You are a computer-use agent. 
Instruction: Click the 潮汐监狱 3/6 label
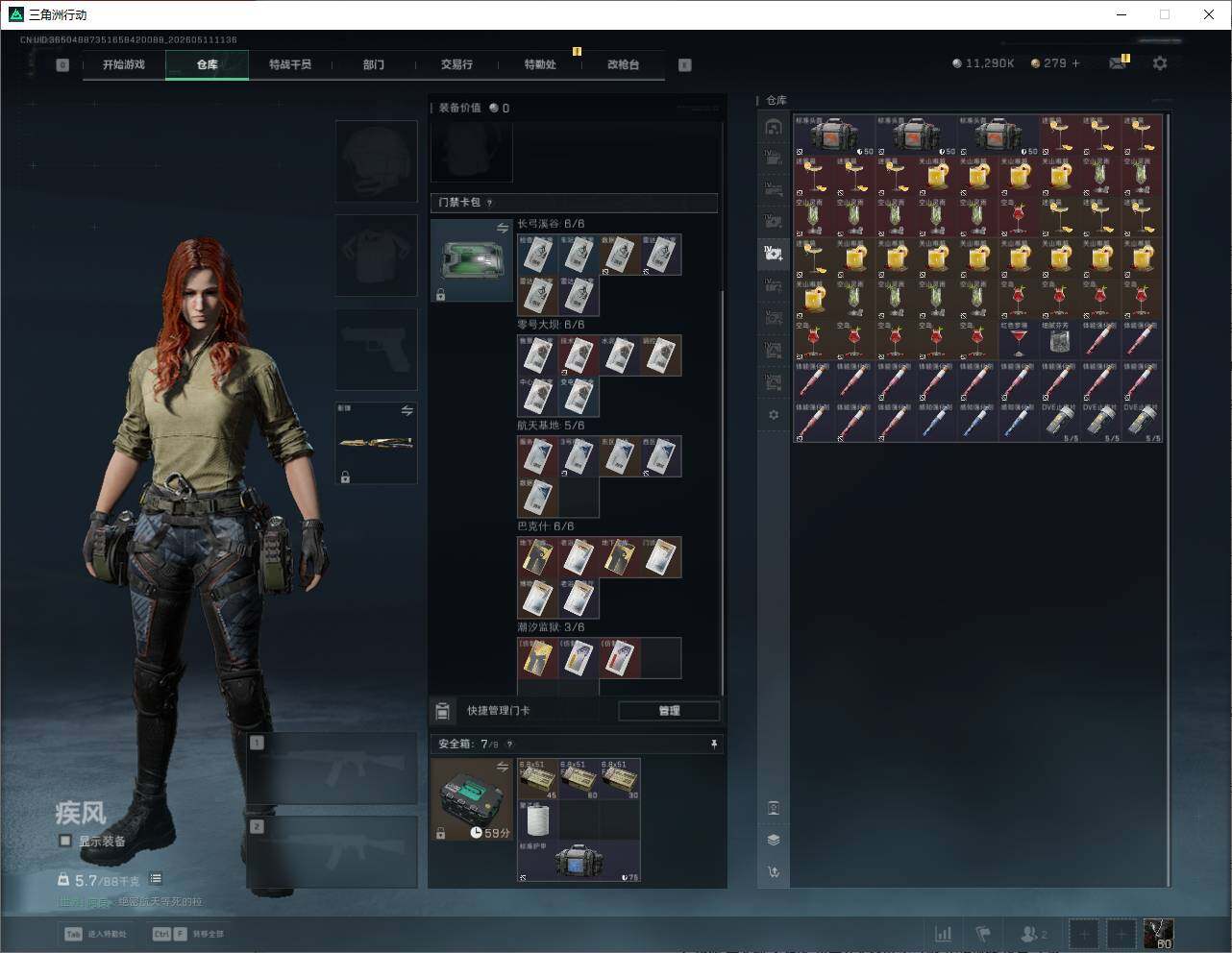(551, 627)
